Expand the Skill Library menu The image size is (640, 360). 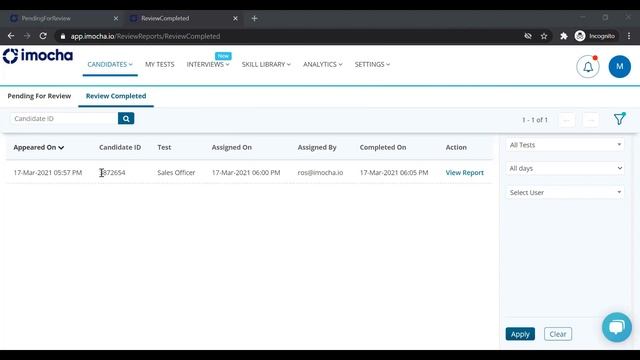point(266,64)
